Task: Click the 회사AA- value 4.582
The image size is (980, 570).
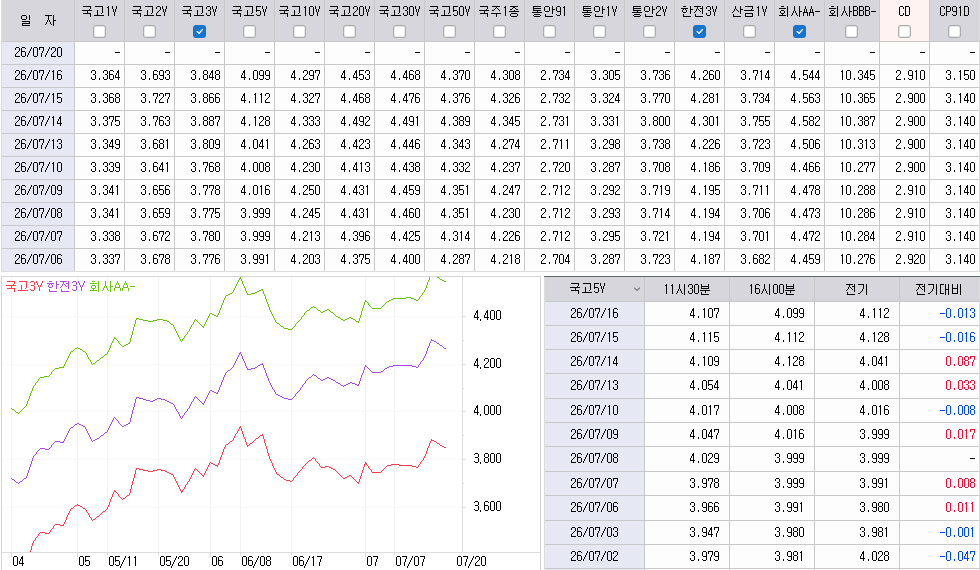Action: click(806, 122)
